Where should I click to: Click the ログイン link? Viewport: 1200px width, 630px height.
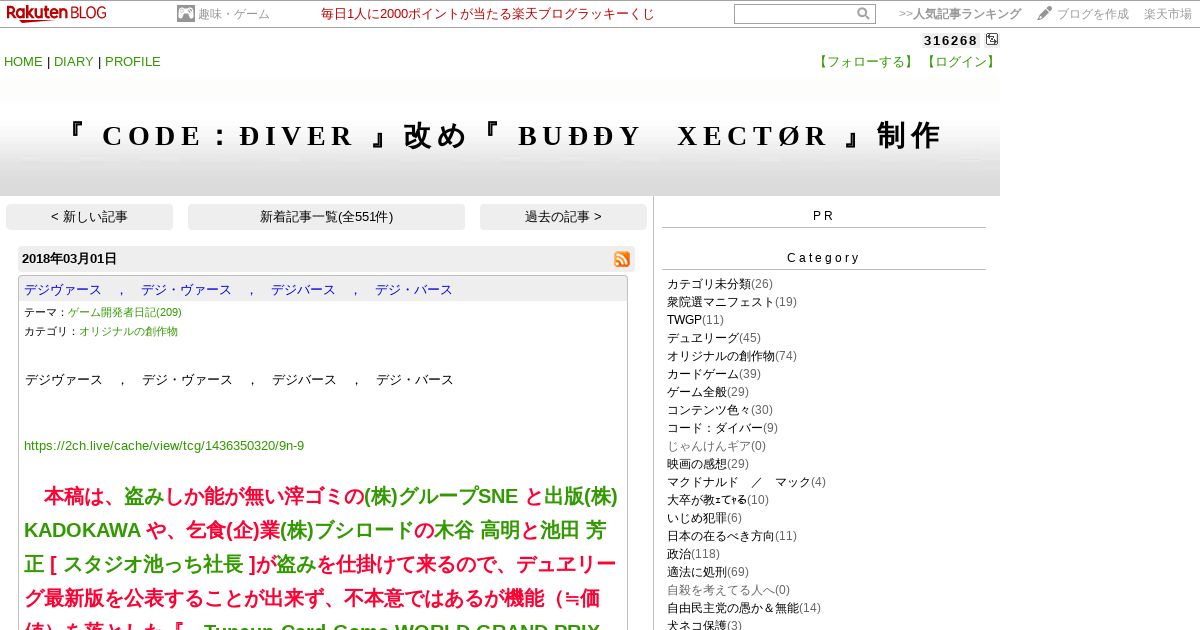[960, 61]
